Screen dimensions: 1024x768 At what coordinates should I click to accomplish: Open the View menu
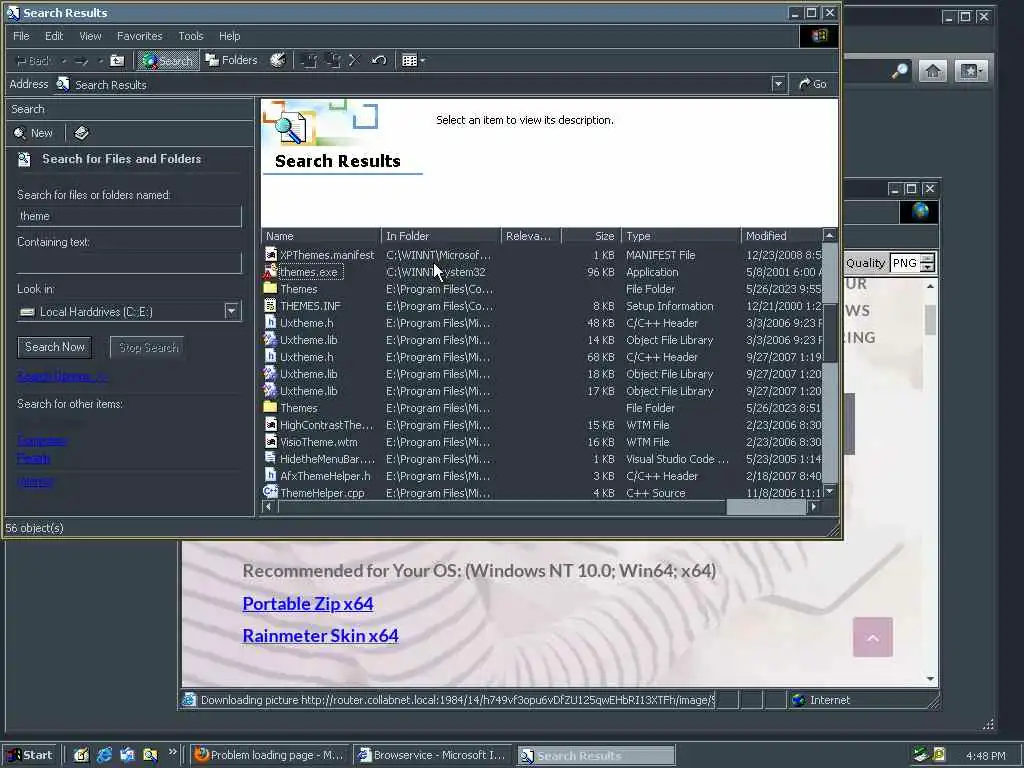tap(90, 36)
